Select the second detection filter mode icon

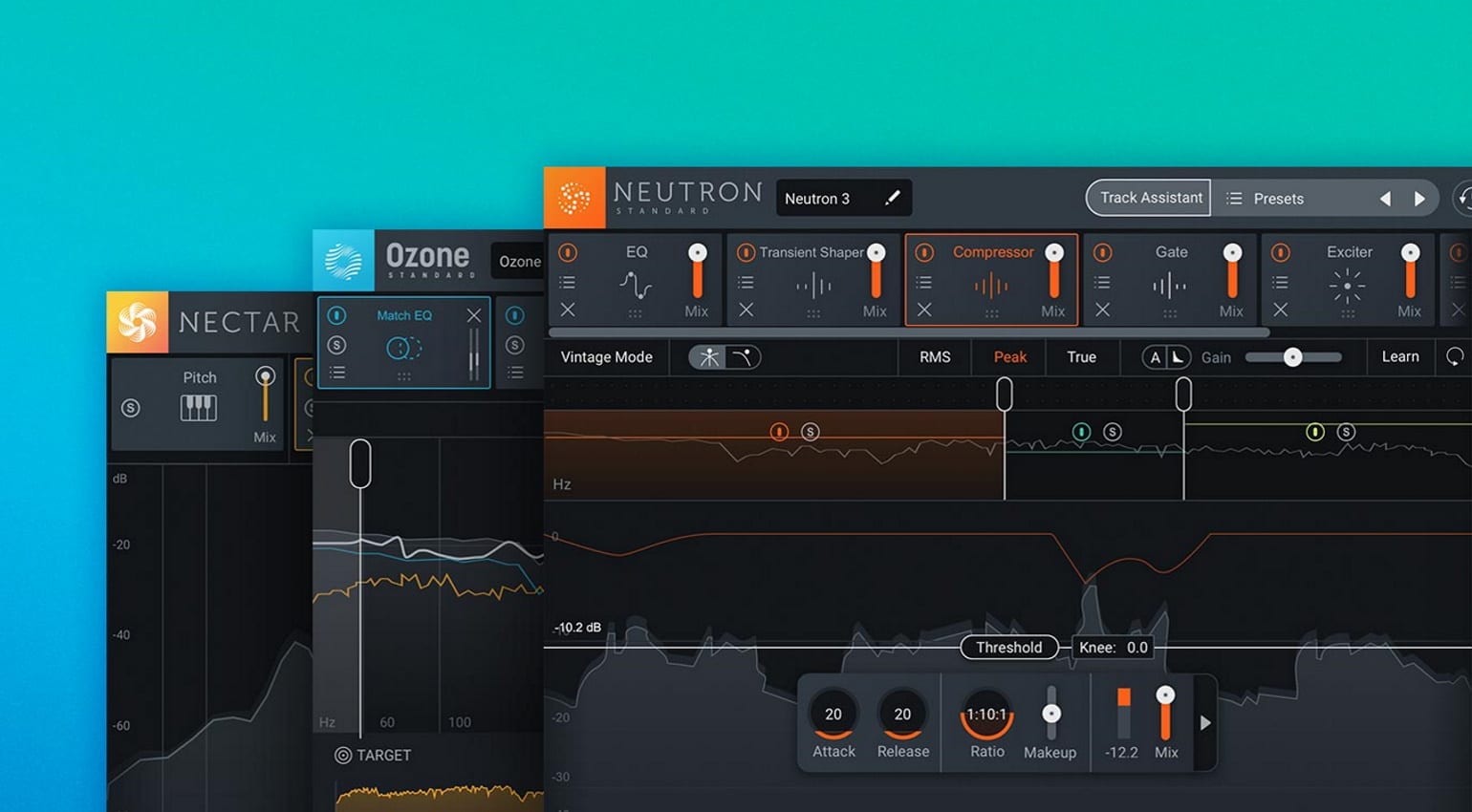point(742,357)
